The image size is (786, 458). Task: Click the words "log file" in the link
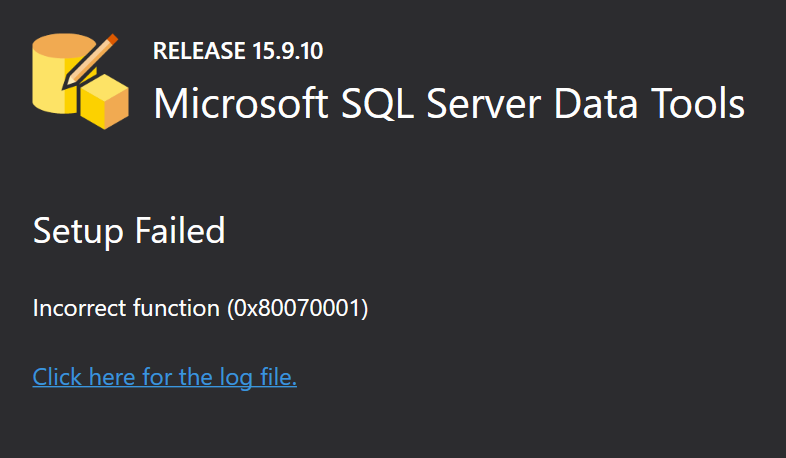[258, 377]
